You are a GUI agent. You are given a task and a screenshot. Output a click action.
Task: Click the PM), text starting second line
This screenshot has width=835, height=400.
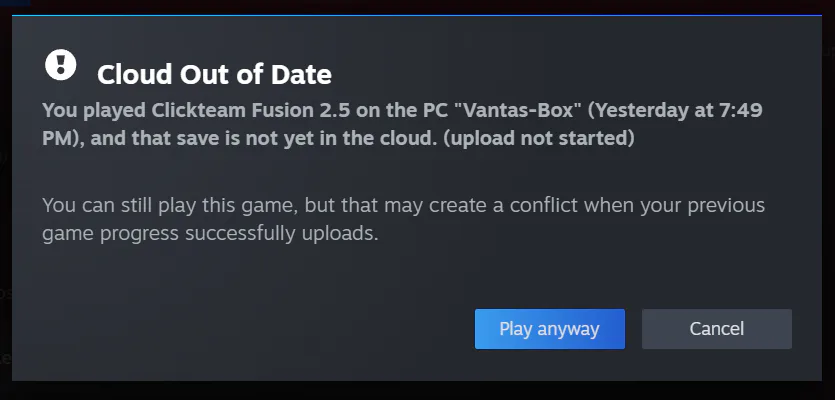tap(64, 138)
